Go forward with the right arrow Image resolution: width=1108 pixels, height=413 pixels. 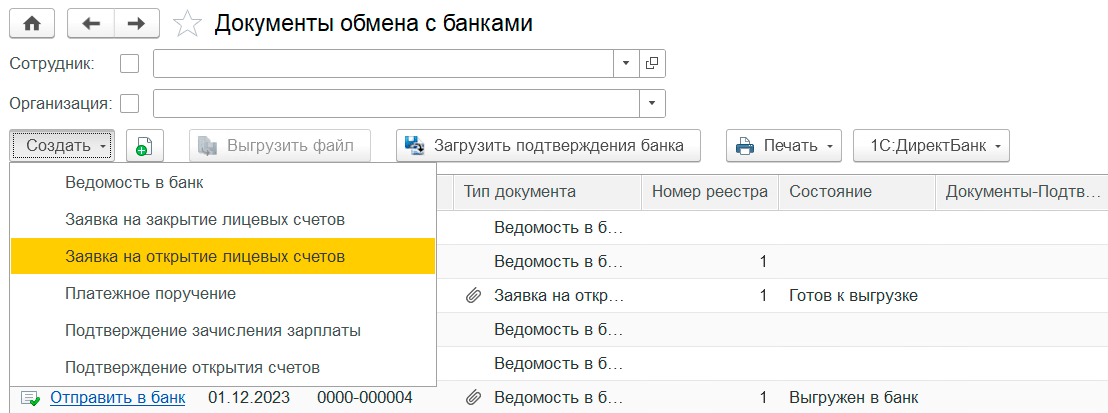[x=138, y=23]
